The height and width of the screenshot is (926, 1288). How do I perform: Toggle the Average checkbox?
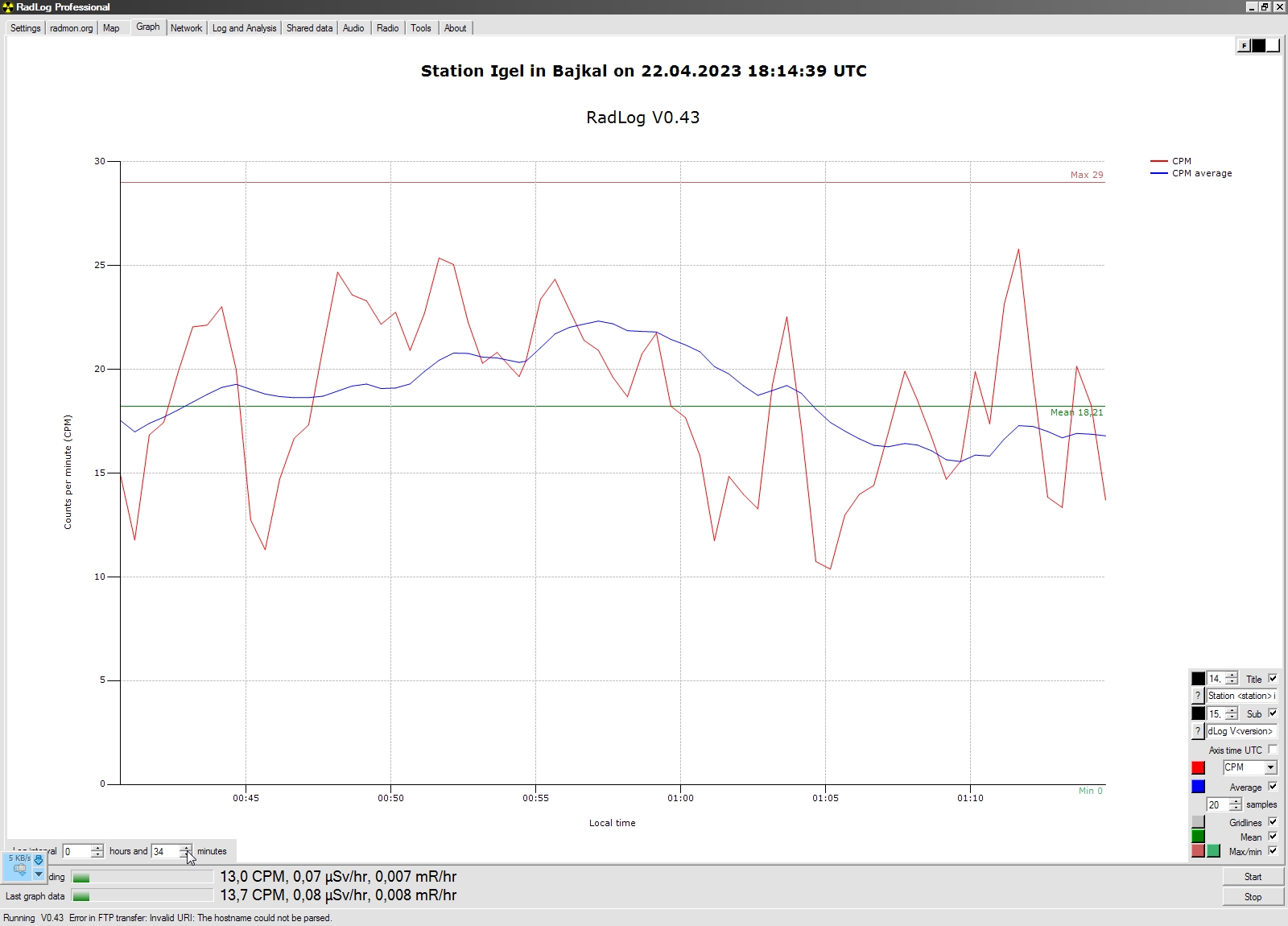(x=1273, y=787)
